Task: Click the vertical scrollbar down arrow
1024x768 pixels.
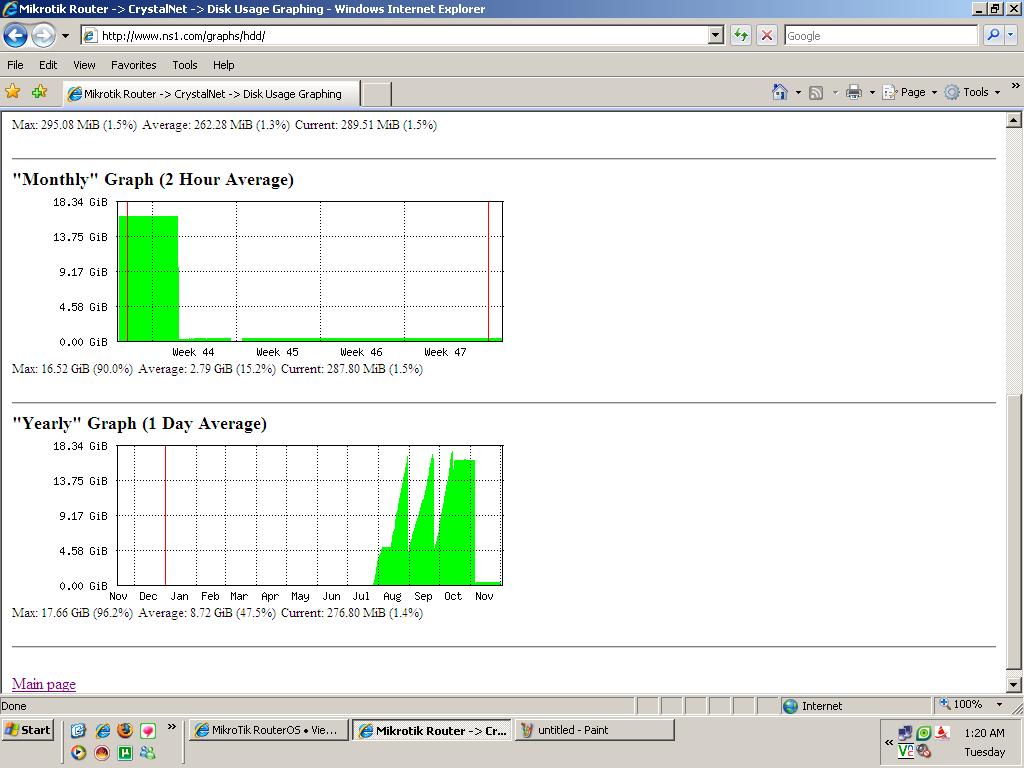Action: pyautogui.click(x=1014, y=685)
